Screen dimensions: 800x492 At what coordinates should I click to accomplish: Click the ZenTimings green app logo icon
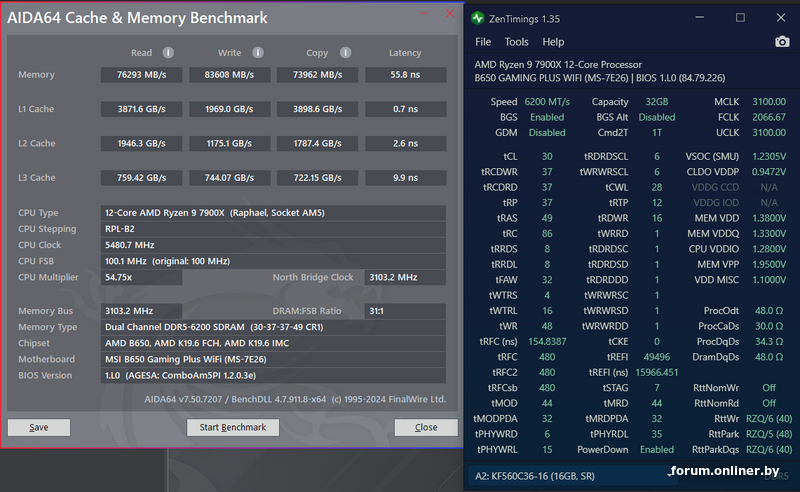pyautogui.click(x=479, y=18)
